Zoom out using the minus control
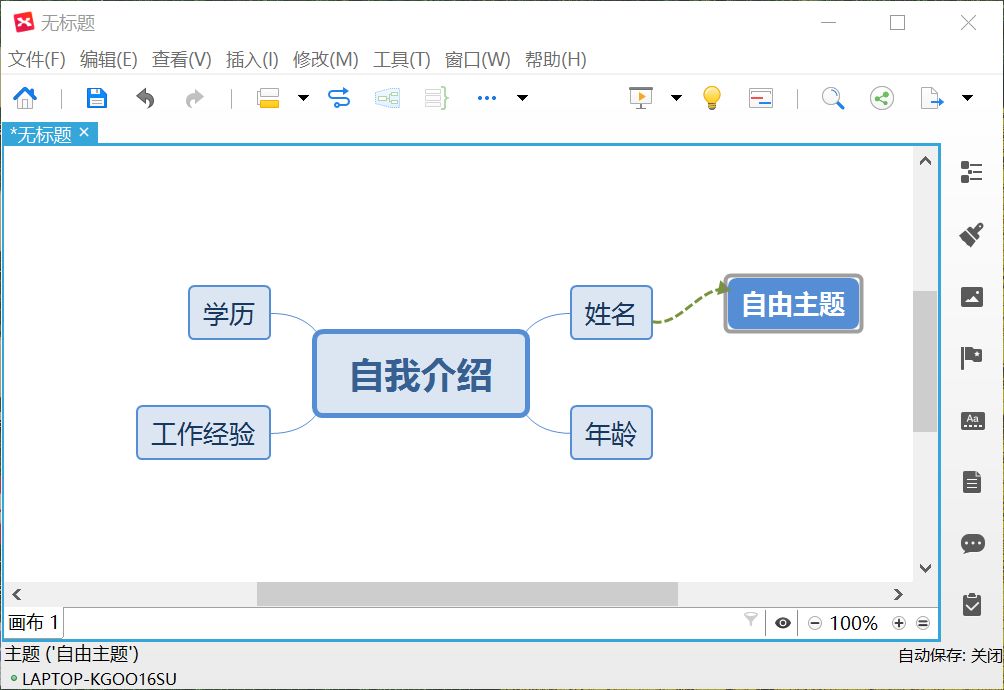 (816, 623)
